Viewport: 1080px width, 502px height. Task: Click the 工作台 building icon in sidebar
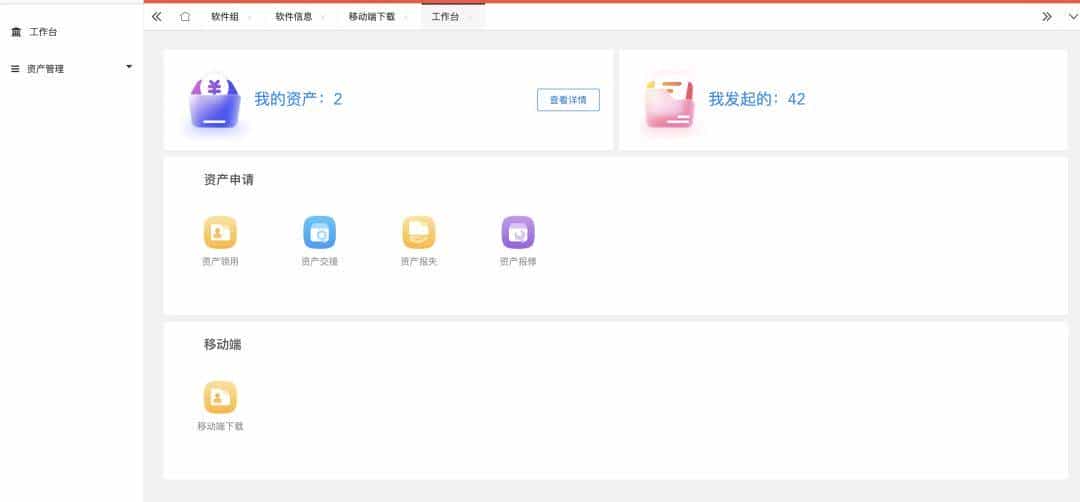coord(17,32)
